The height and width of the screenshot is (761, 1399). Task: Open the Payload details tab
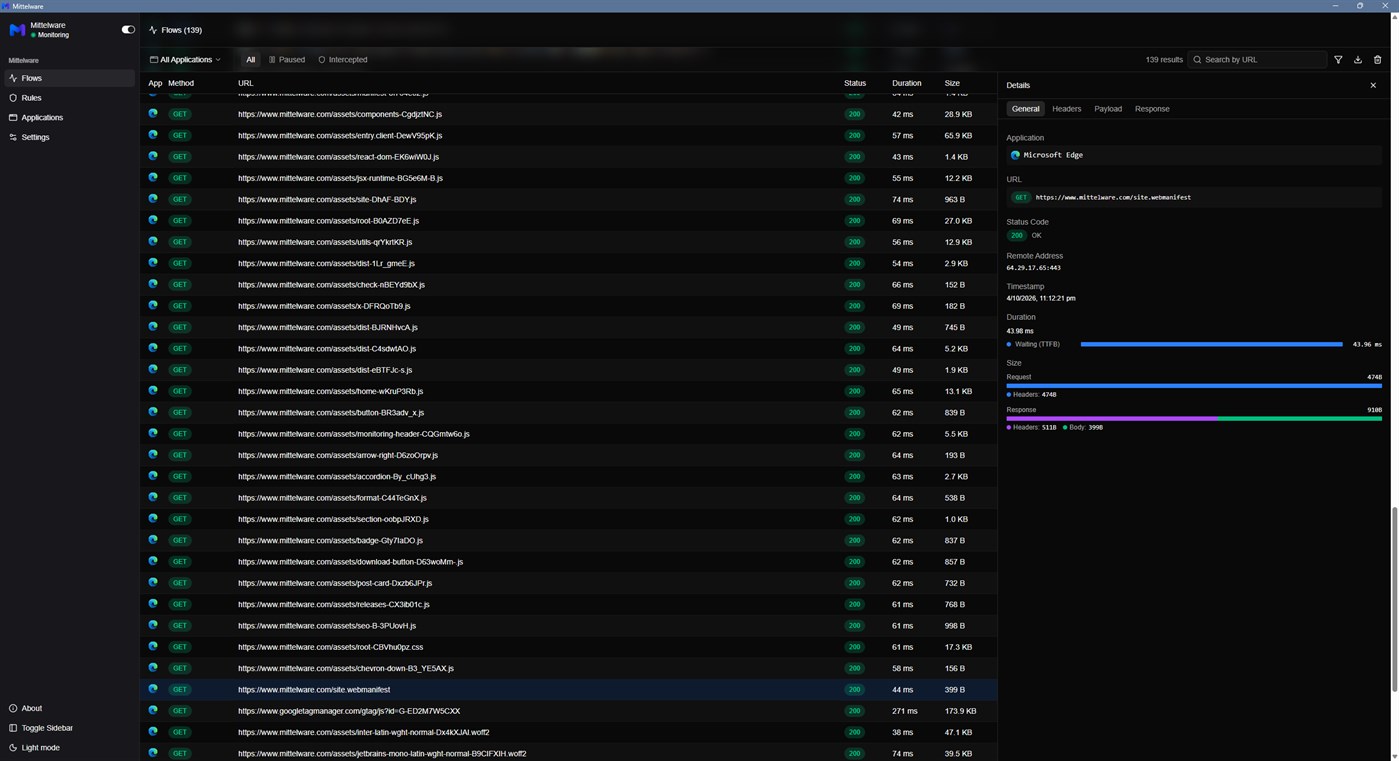(1108, 109)
